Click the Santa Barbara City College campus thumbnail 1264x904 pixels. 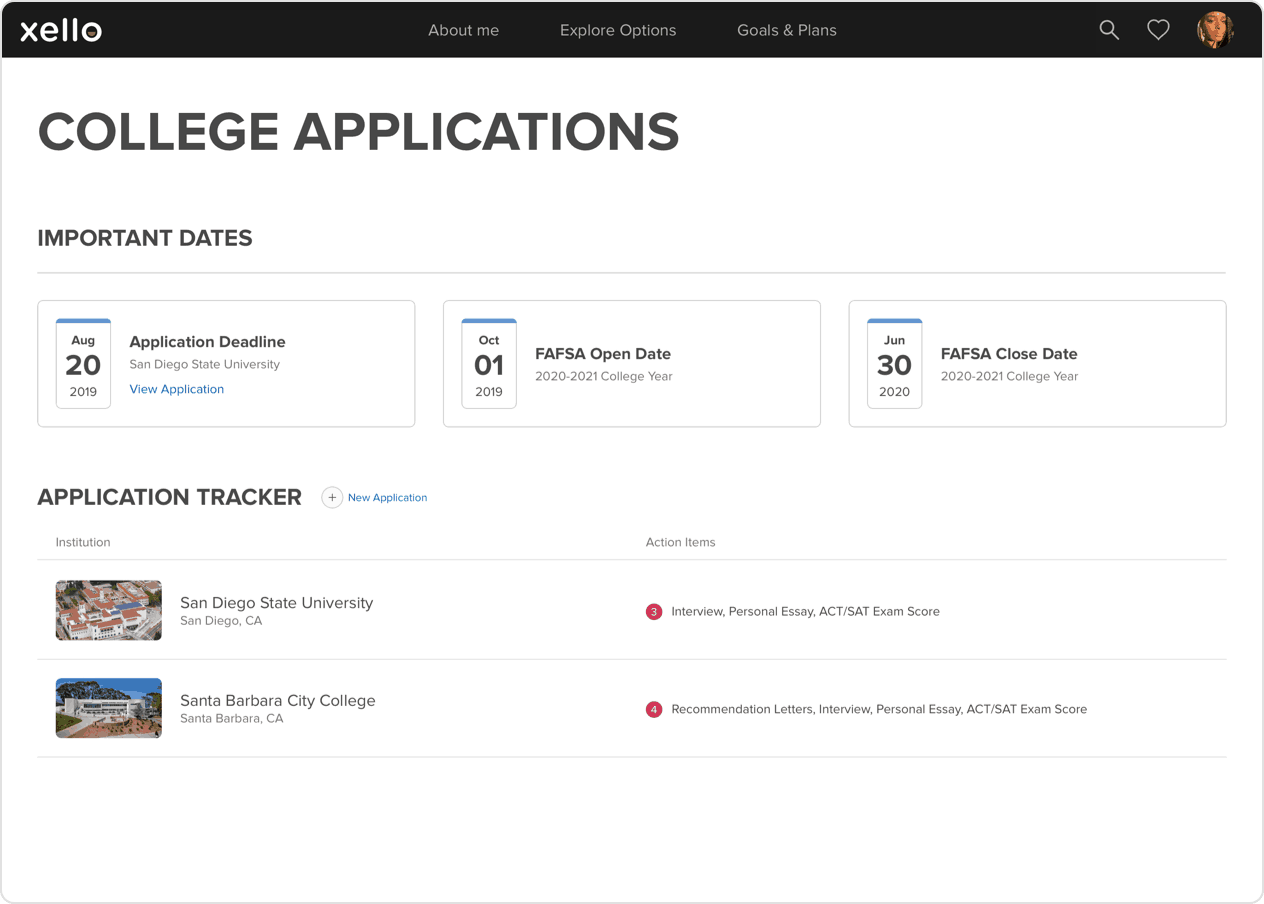pos(109,708)
